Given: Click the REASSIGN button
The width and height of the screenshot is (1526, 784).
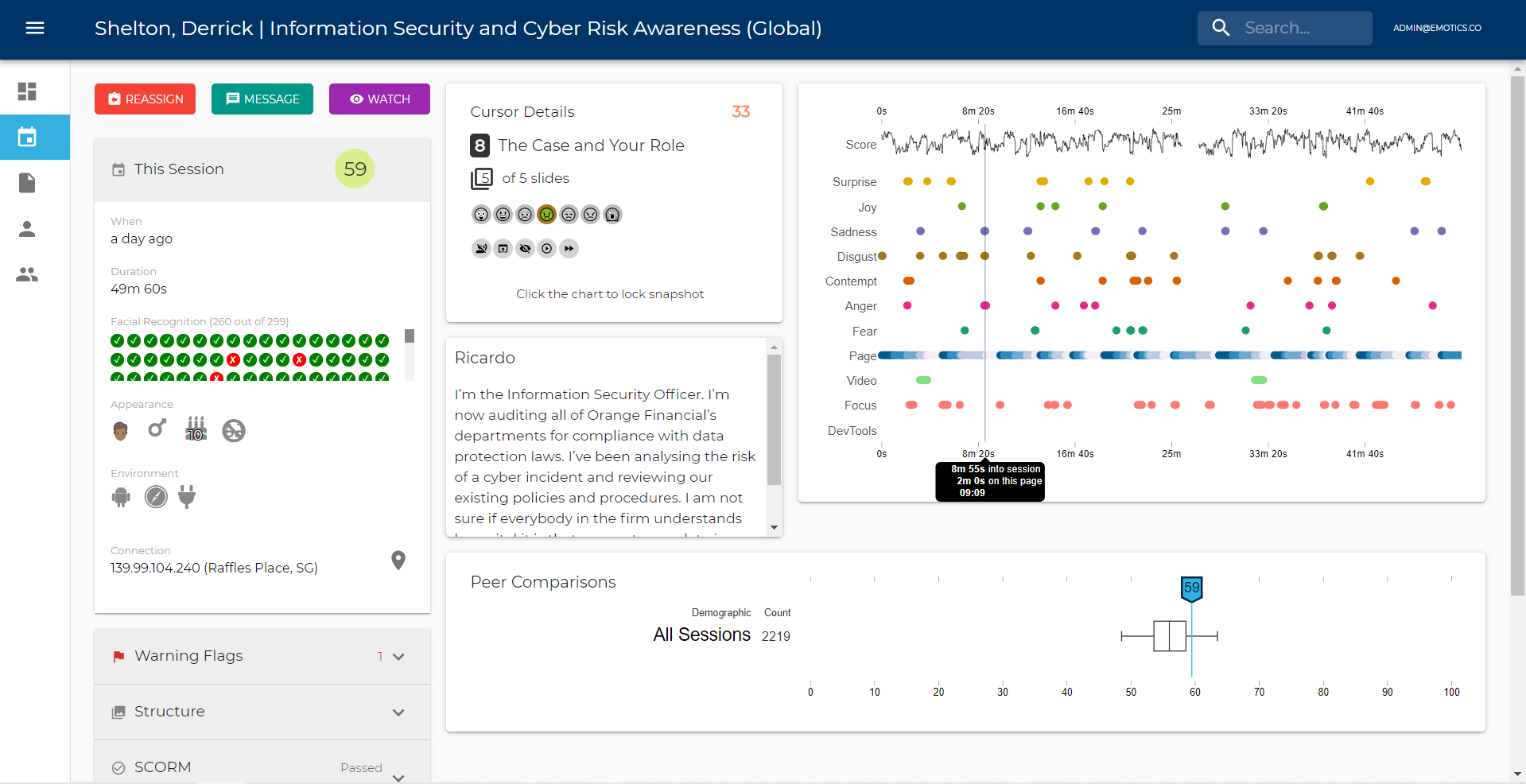Looking at the screenshot, I should point(145,99).
